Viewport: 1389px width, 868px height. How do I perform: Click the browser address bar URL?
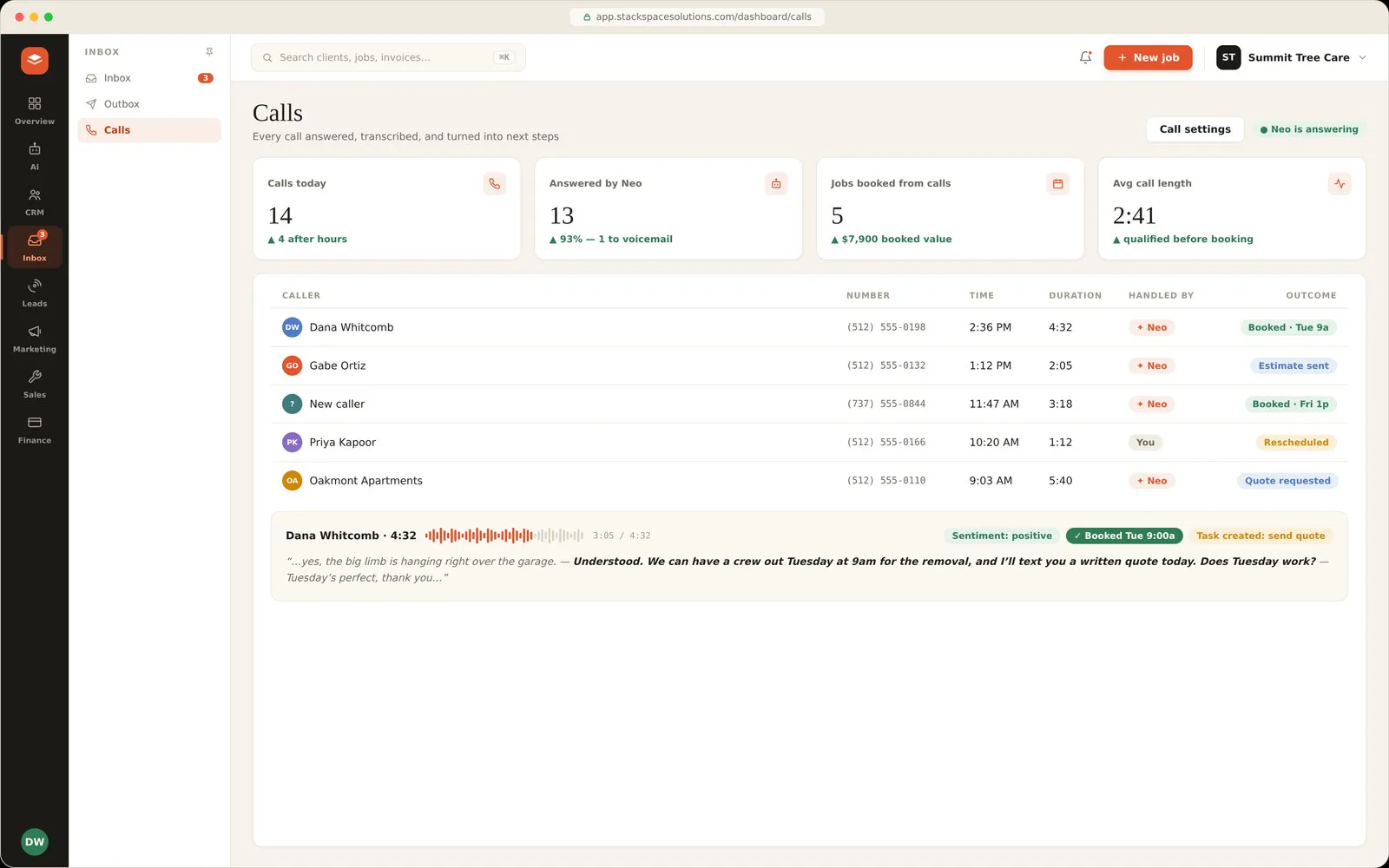click(697, 16)
